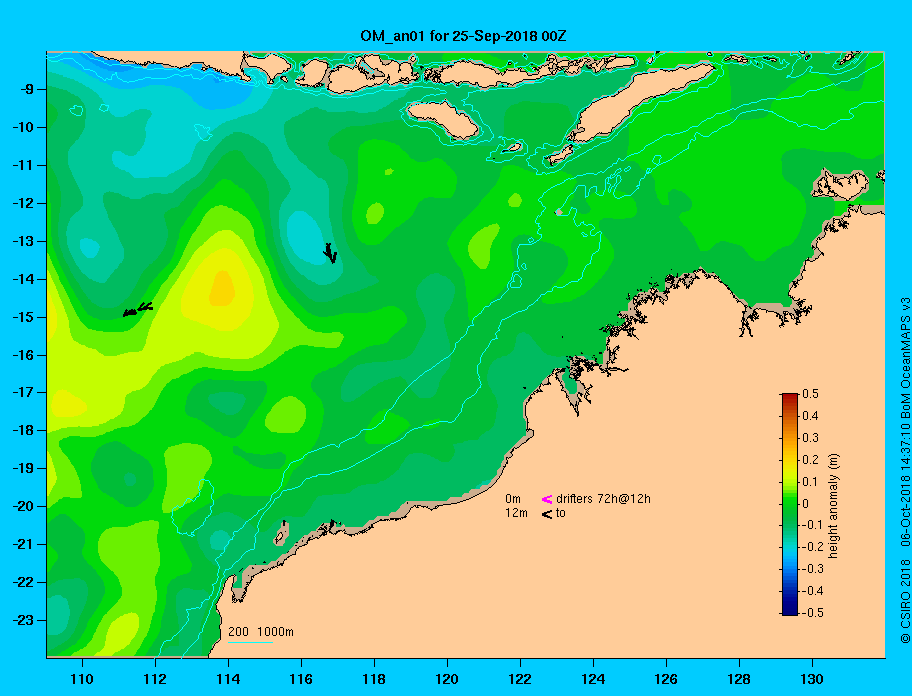The width and height of the screenshot is (912, 696).
Task: Click the -15 latitude axis label
Action: [x=23, y=317]
